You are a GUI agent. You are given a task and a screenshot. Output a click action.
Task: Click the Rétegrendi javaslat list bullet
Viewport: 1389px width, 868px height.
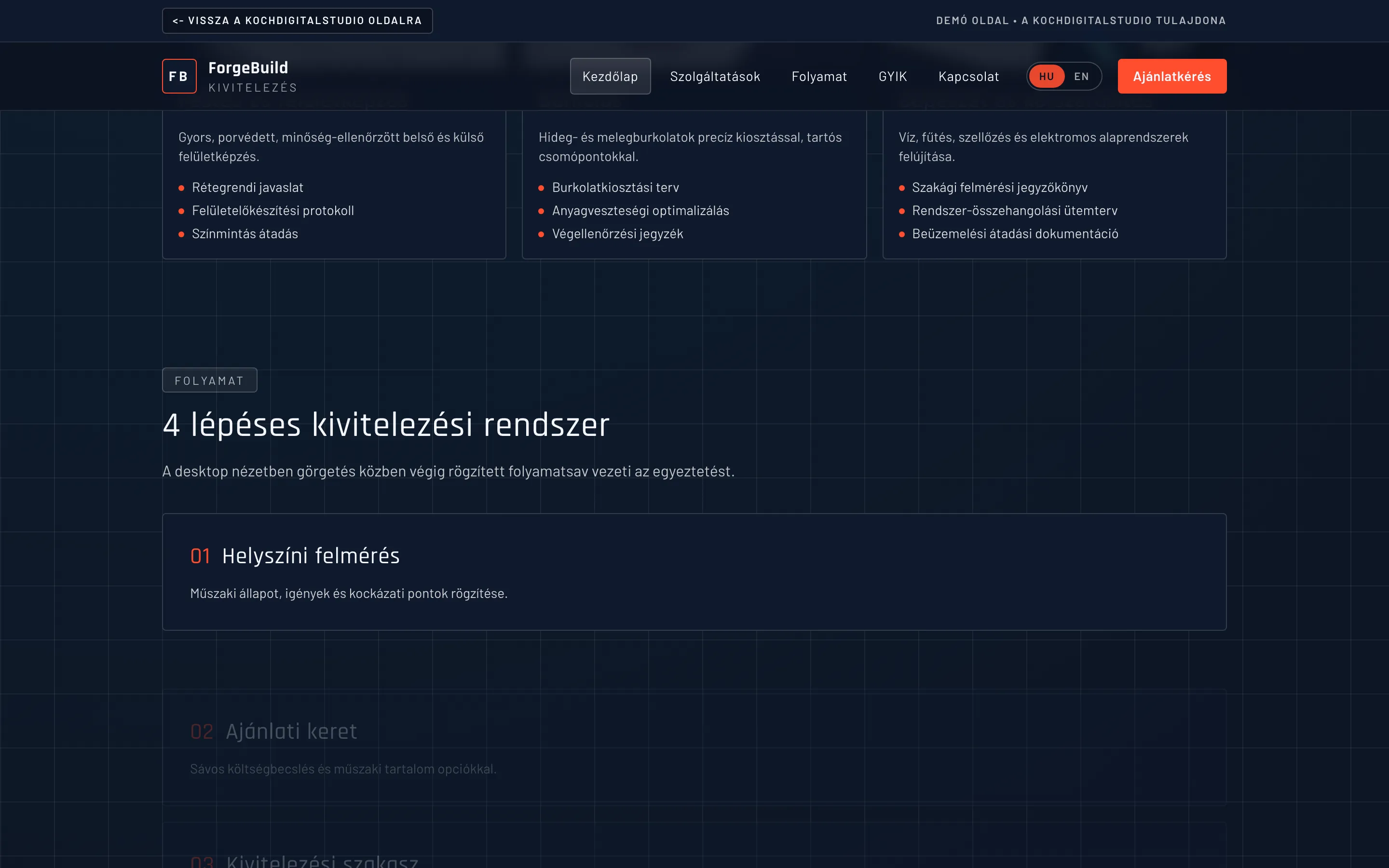[x=182, y=187]
